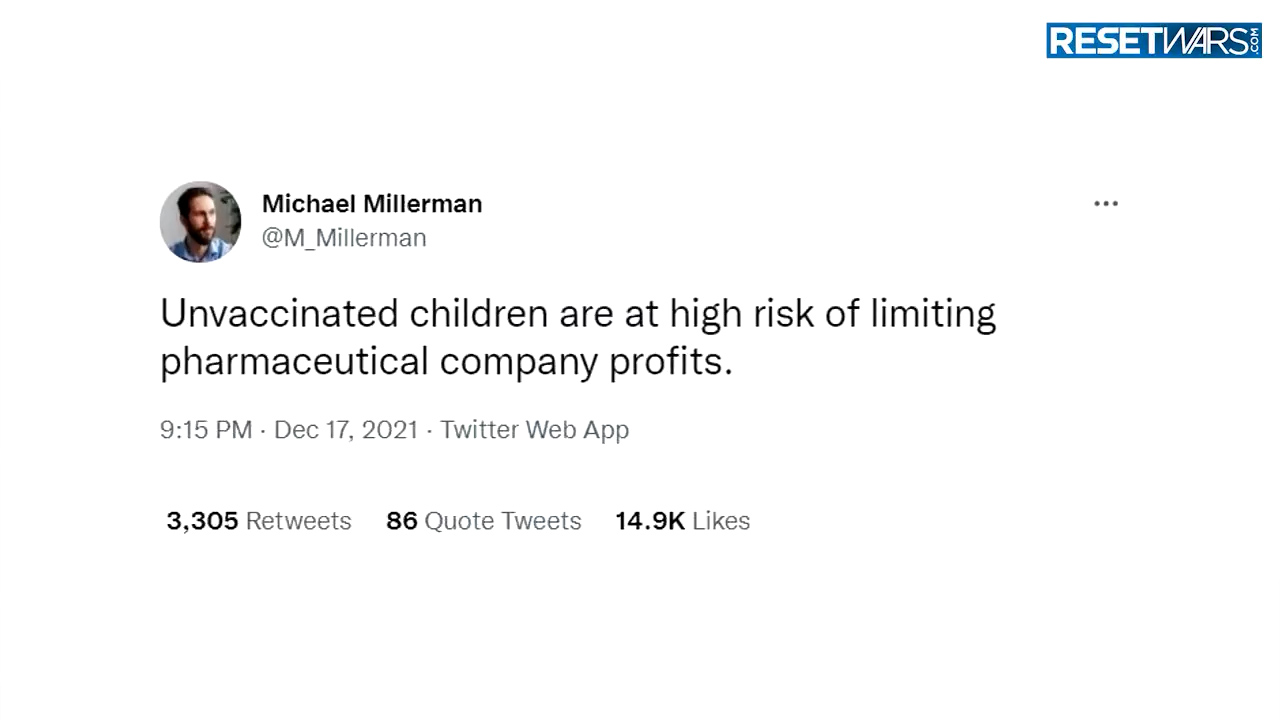
Task: Click the "Retweets" label text
Action: pyautogui.click(x=299, y=521)
